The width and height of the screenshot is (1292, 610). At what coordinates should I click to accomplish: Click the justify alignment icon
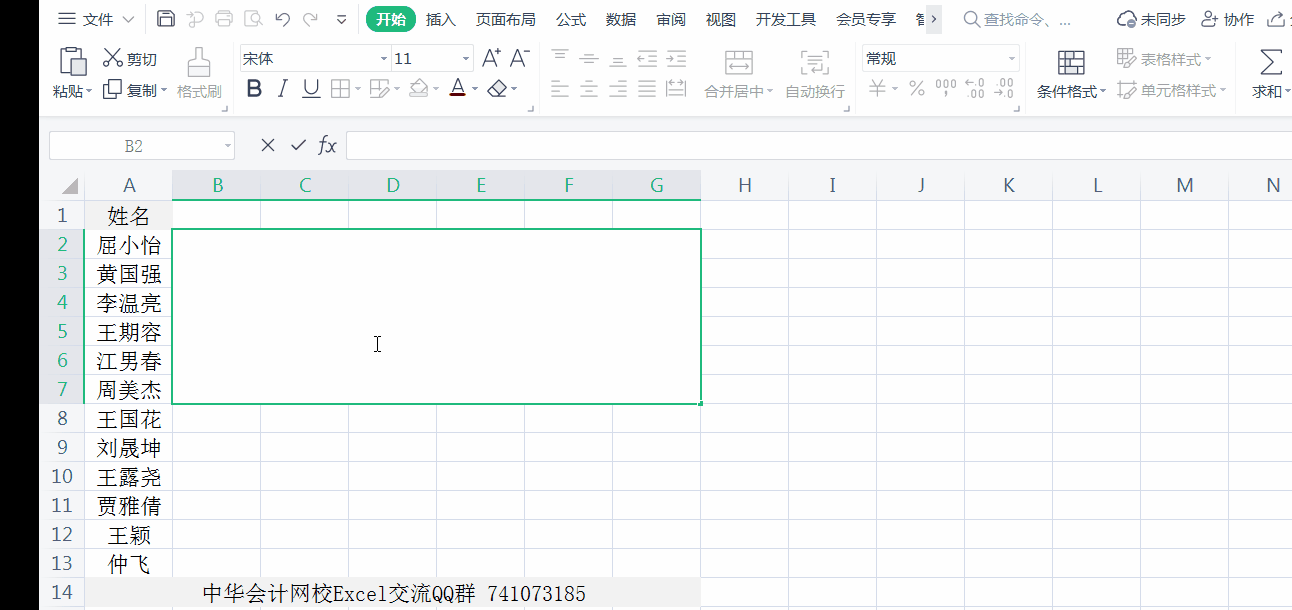[647, 89]
